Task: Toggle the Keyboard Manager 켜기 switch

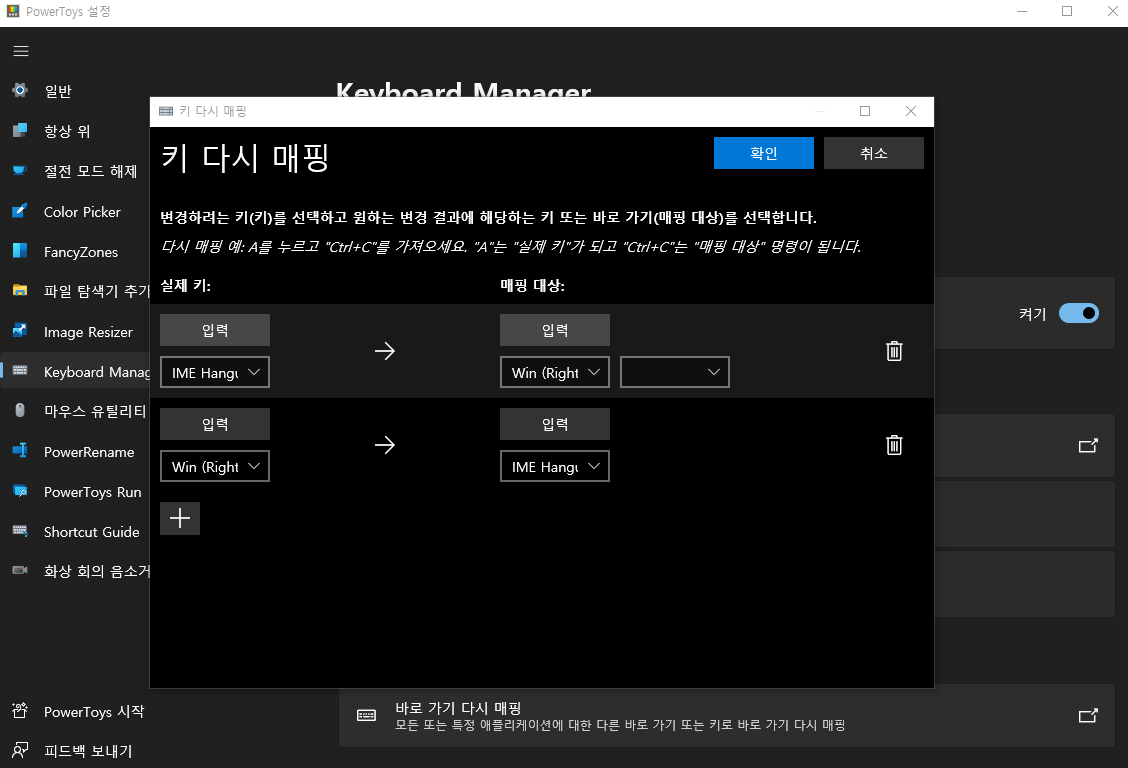Action: coord(1078,314)
